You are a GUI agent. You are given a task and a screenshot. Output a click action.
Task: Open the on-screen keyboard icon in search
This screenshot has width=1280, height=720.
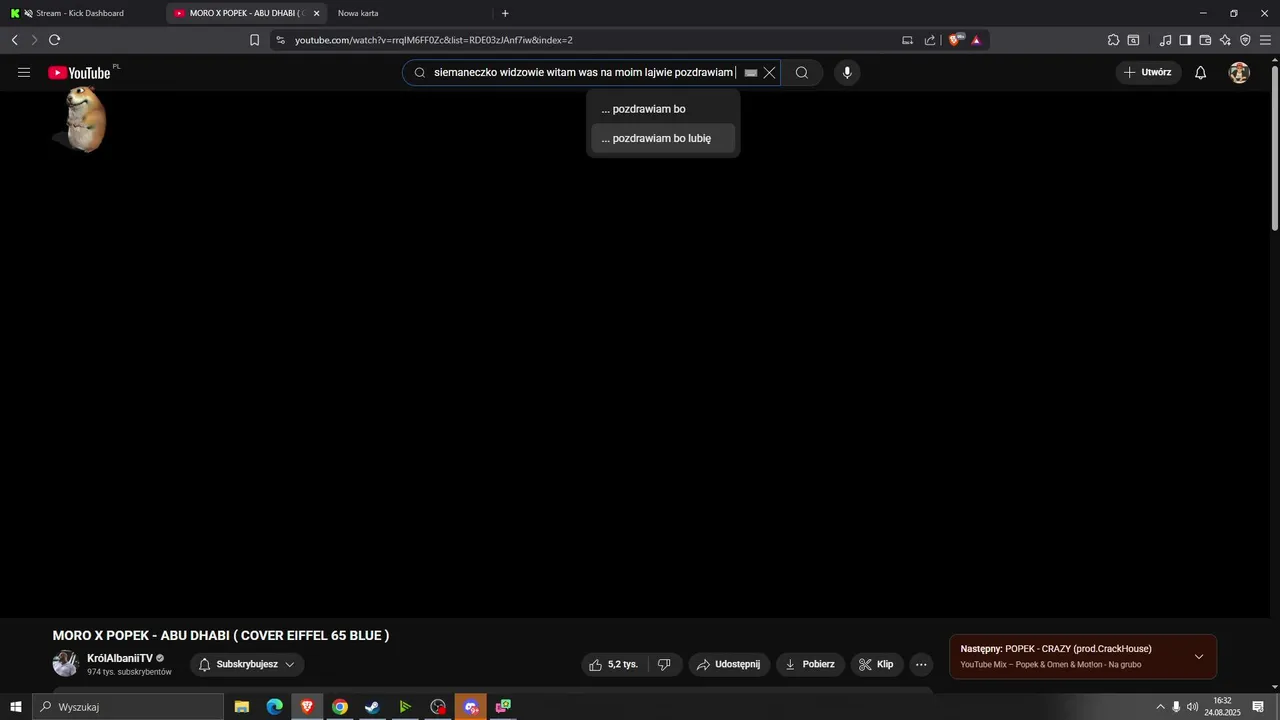[751, 73]
